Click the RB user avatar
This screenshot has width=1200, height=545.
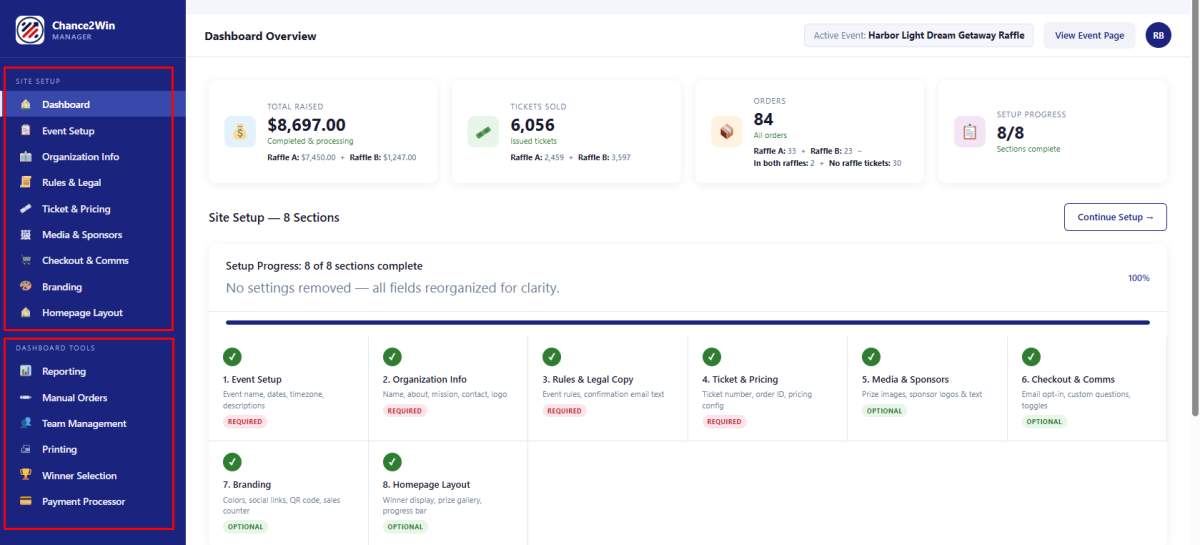(1158, 35)
